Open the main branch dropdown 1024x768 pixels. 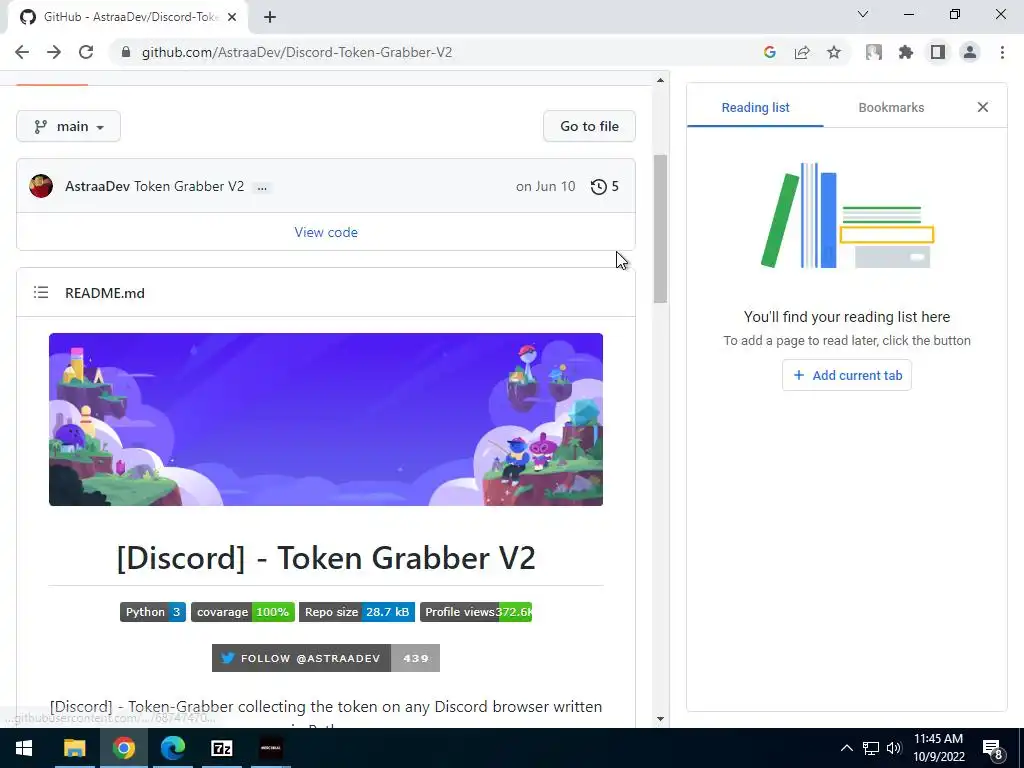click(x=69, y=126)
